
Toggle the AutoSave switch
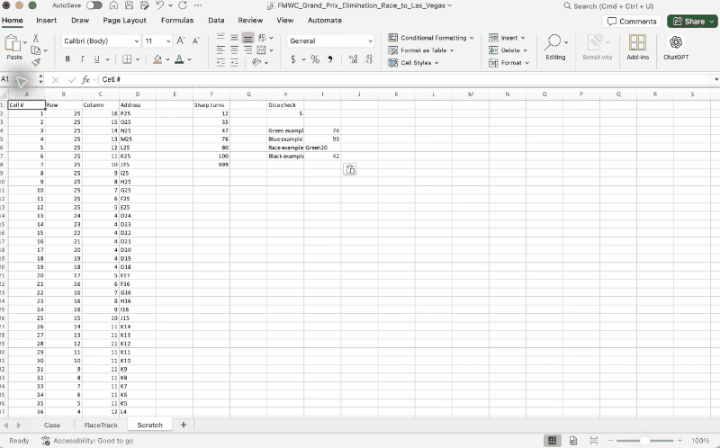point(94,6)
